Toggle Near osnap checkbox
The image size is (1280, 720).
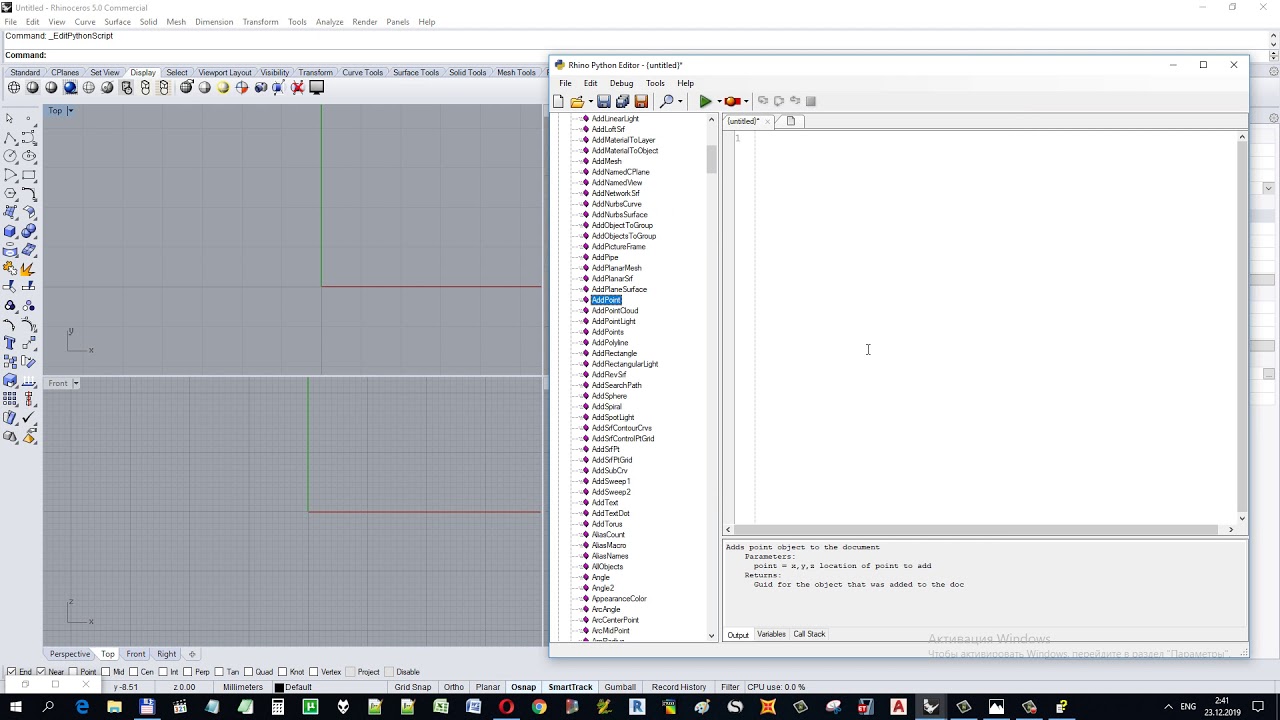41,672
